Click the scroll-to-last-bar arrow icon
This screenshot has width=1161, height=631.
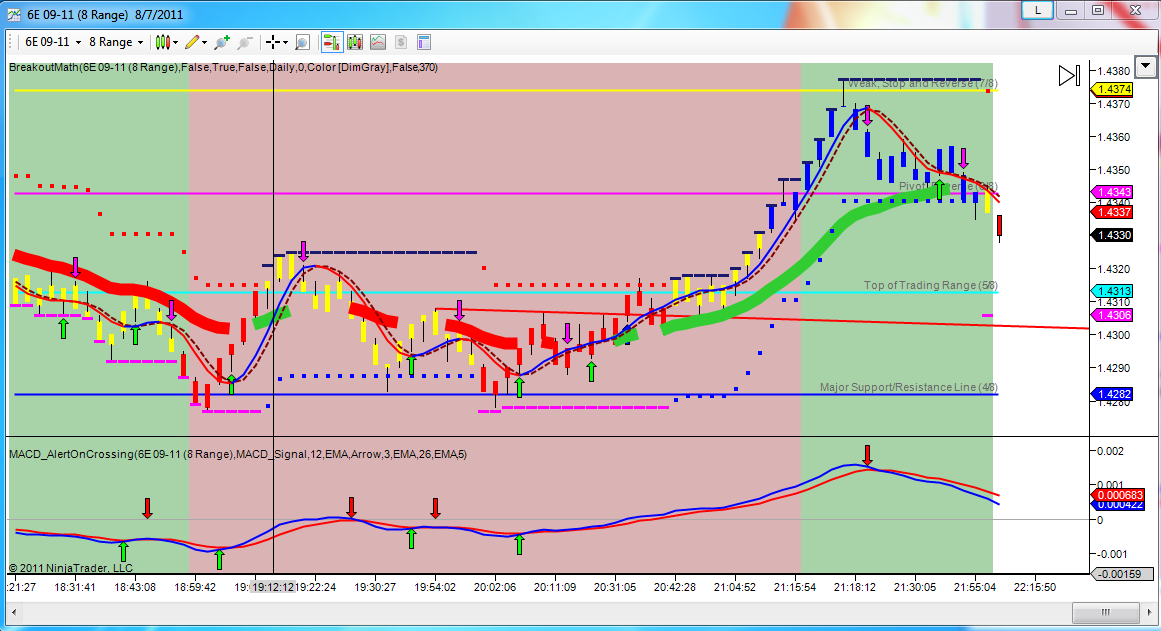(1069, 76)
